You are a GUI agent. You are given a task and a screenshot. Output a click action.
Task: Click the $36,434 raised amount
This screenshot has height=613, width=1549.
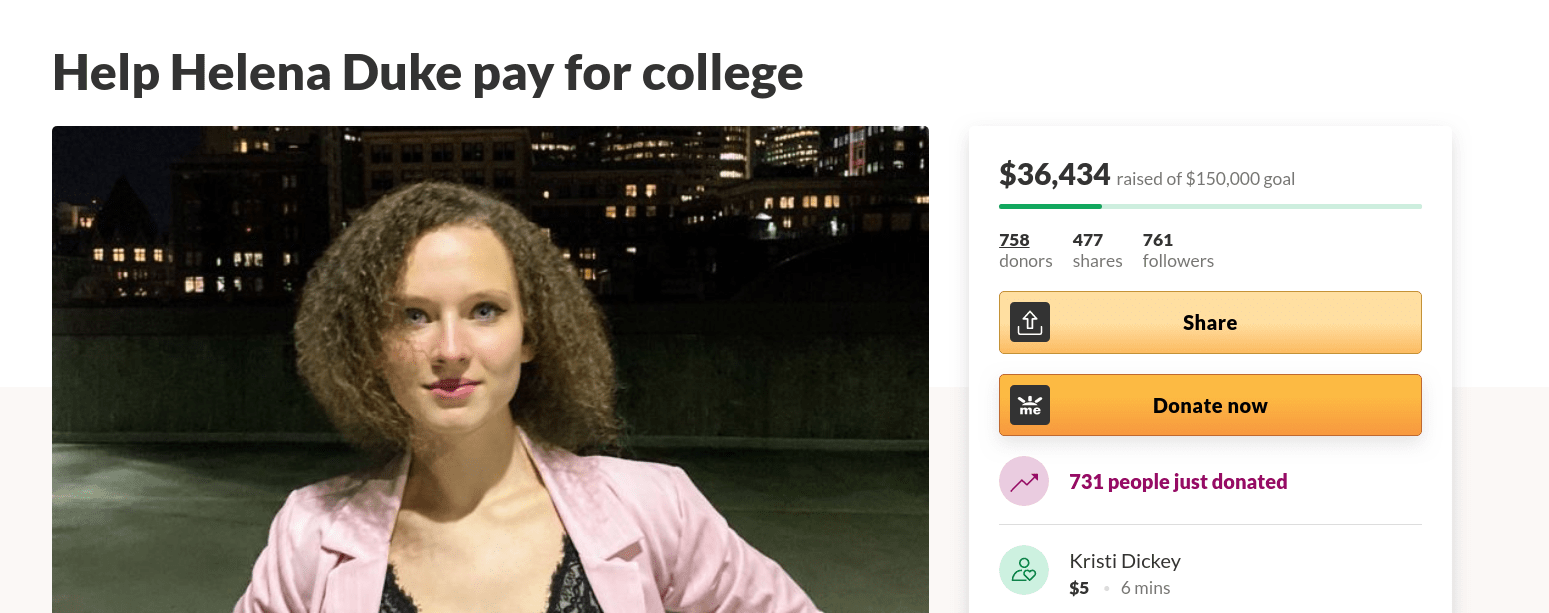click(1054, 175)
